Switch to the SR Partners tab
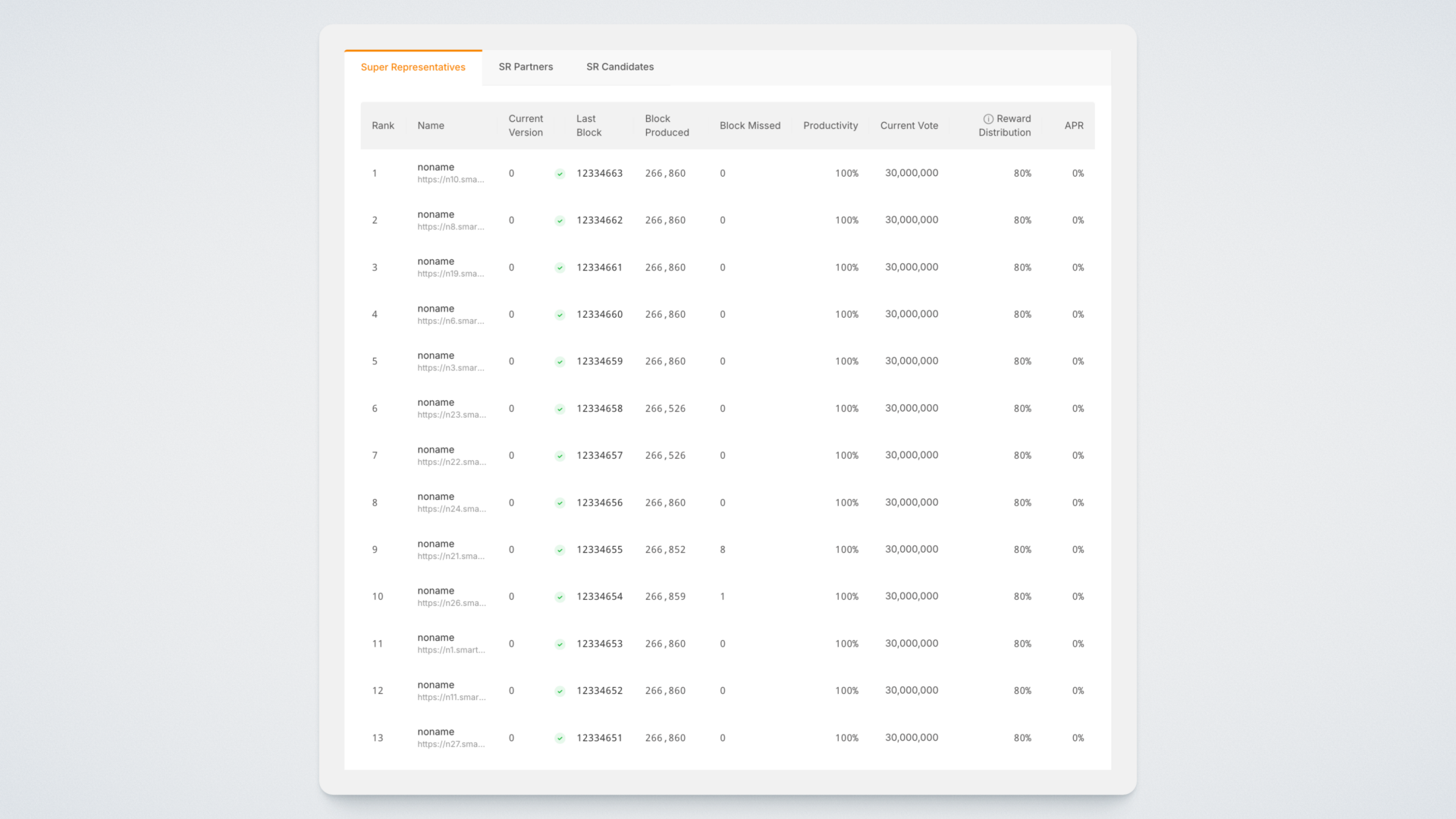This screenshot has height=819, width=1456. coord(526,67)
